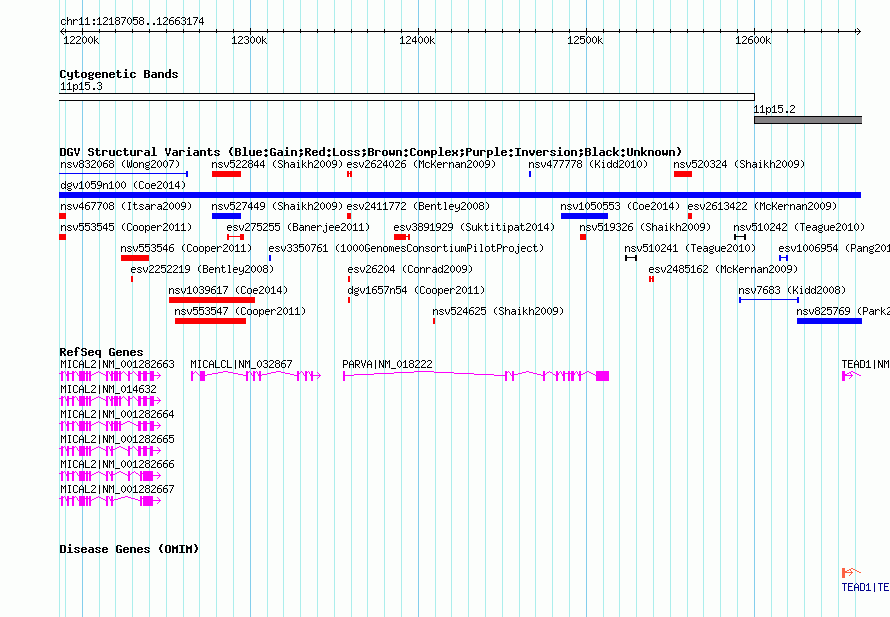Viewport: 890px width, 617px height.
Task: Click the 12500k ruler position label
Action: (x=585, y=40)
